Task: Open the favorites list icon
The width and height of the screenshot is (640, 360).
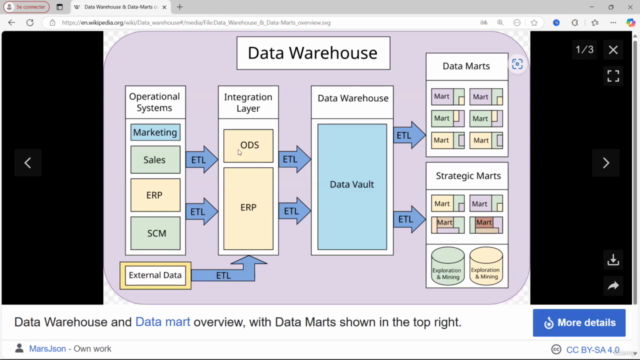Action: click(595, 23)
